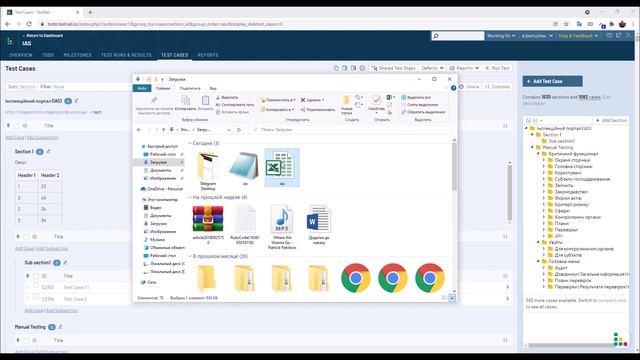The image size is (640, 360).
Task: Open Defects dropdown in TestRail toolbar
Action: click(432, 68)
